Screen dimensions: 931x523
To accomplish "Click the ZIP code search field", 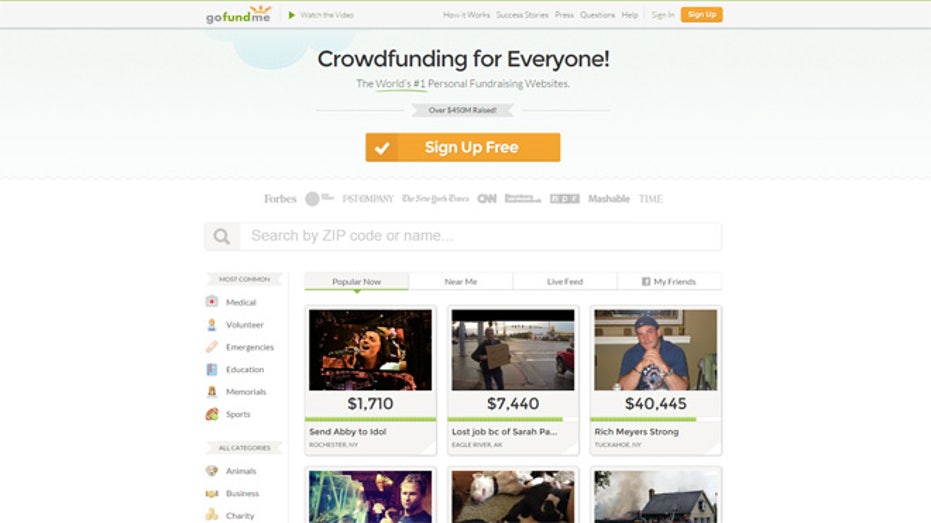I will coord(480,236).
